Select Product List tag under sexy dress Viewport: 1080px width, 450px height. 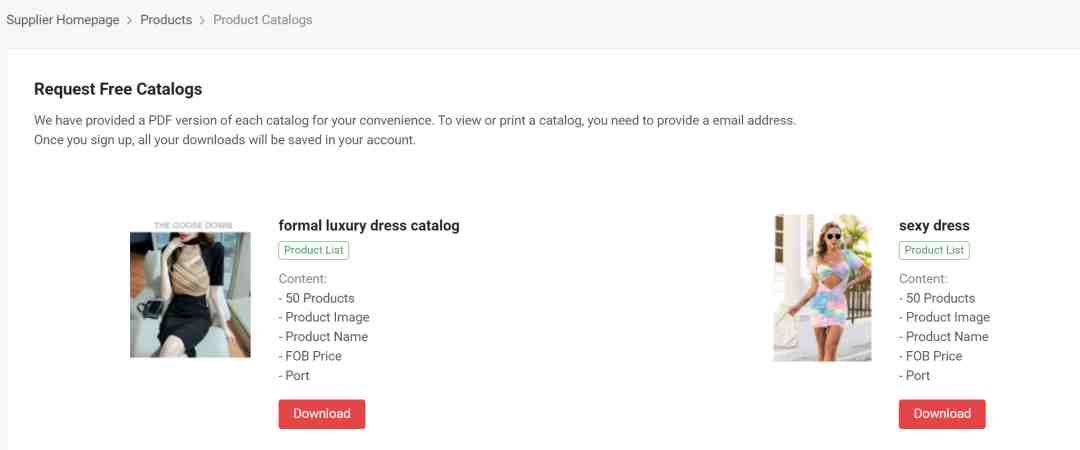click(x=934, y=250)
